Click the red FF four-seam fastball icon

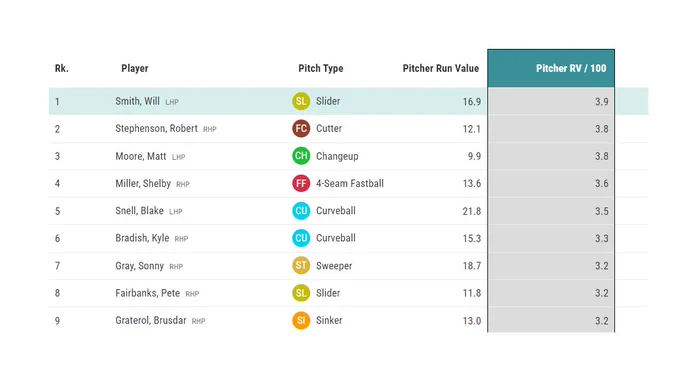pyautogui.click(x=301, y=183)
